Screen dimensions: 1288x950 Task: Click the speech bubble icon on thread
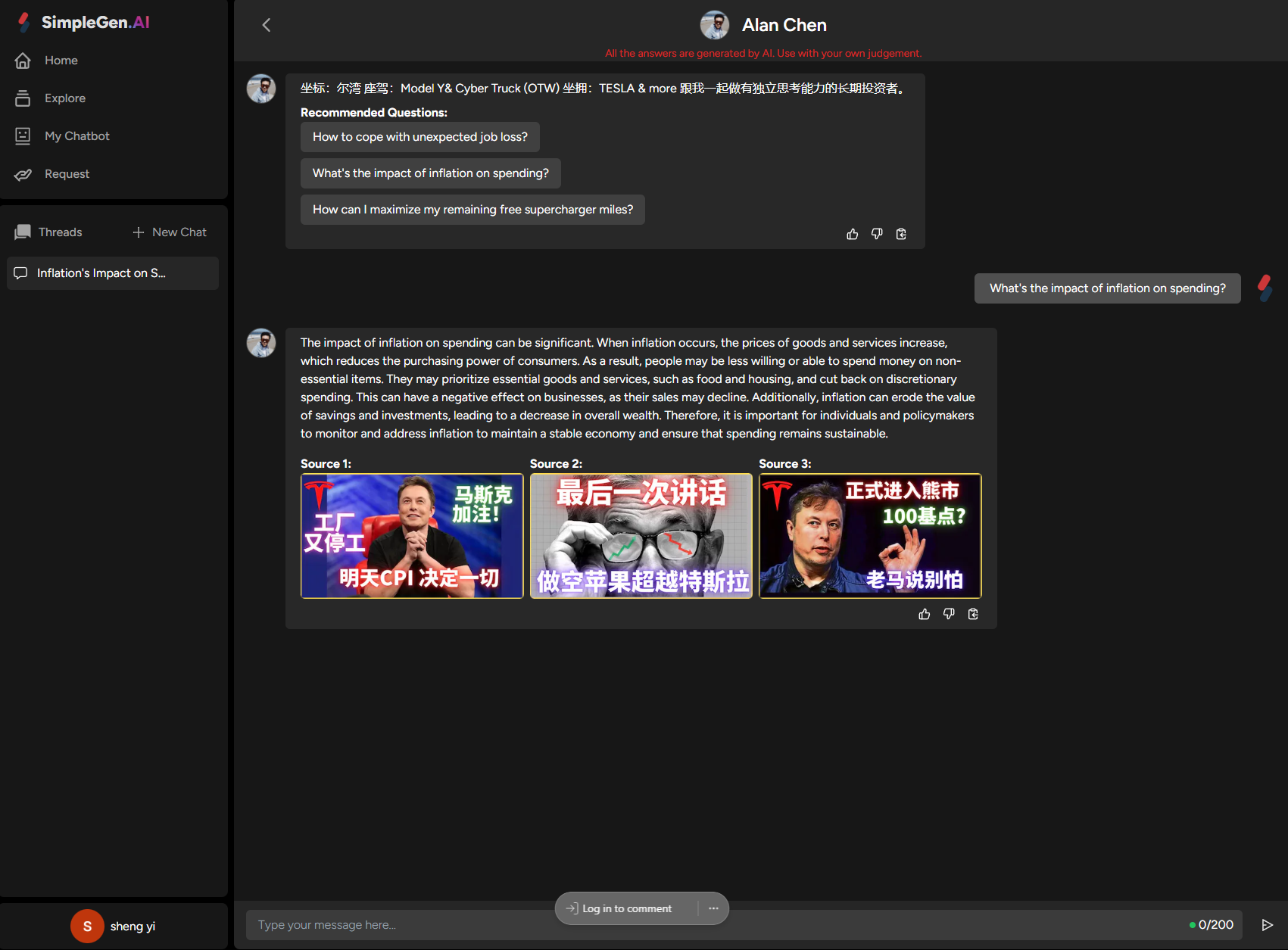(x=21, y=273)
